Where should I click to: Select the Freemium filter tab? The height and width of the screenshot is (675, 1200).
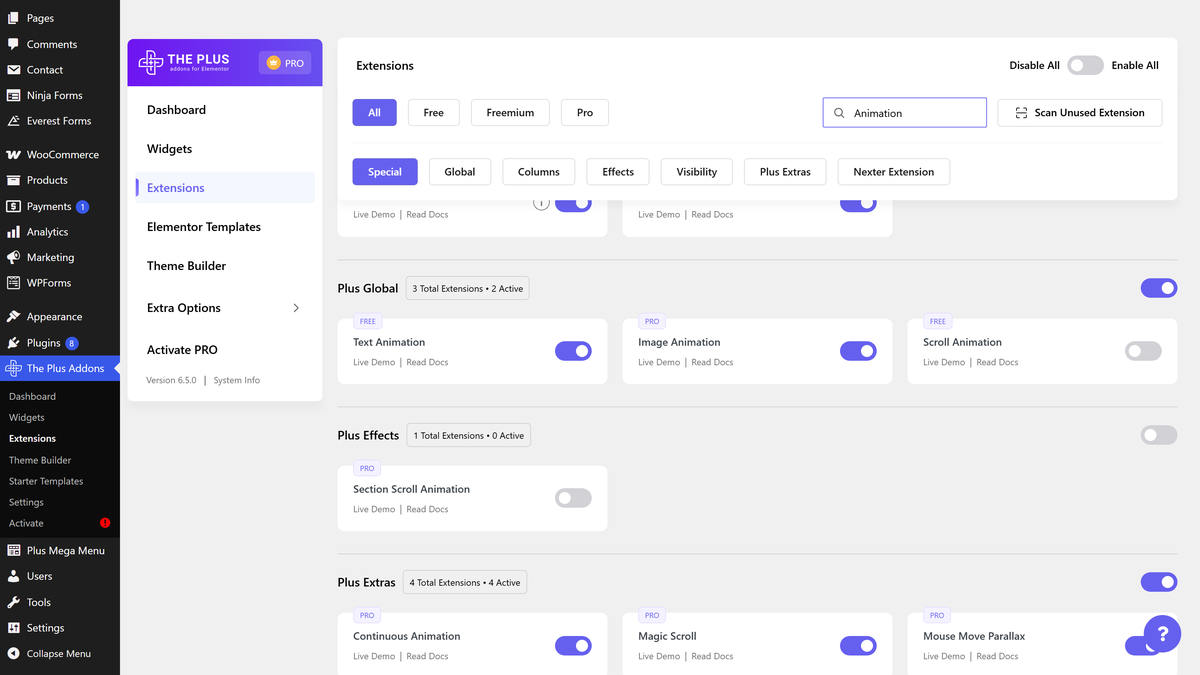[x=510, y=113]
